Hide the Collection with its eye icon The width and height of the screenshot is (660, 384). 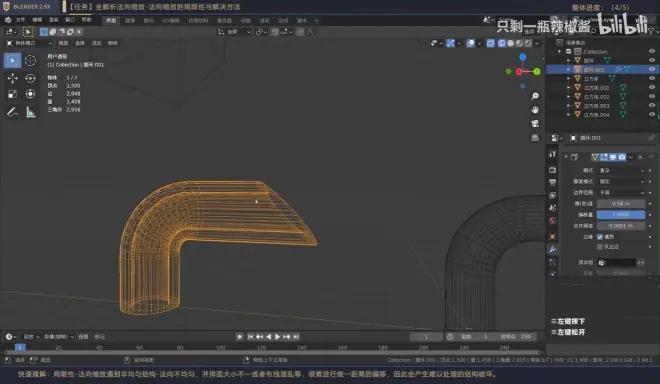pos(652,51)
